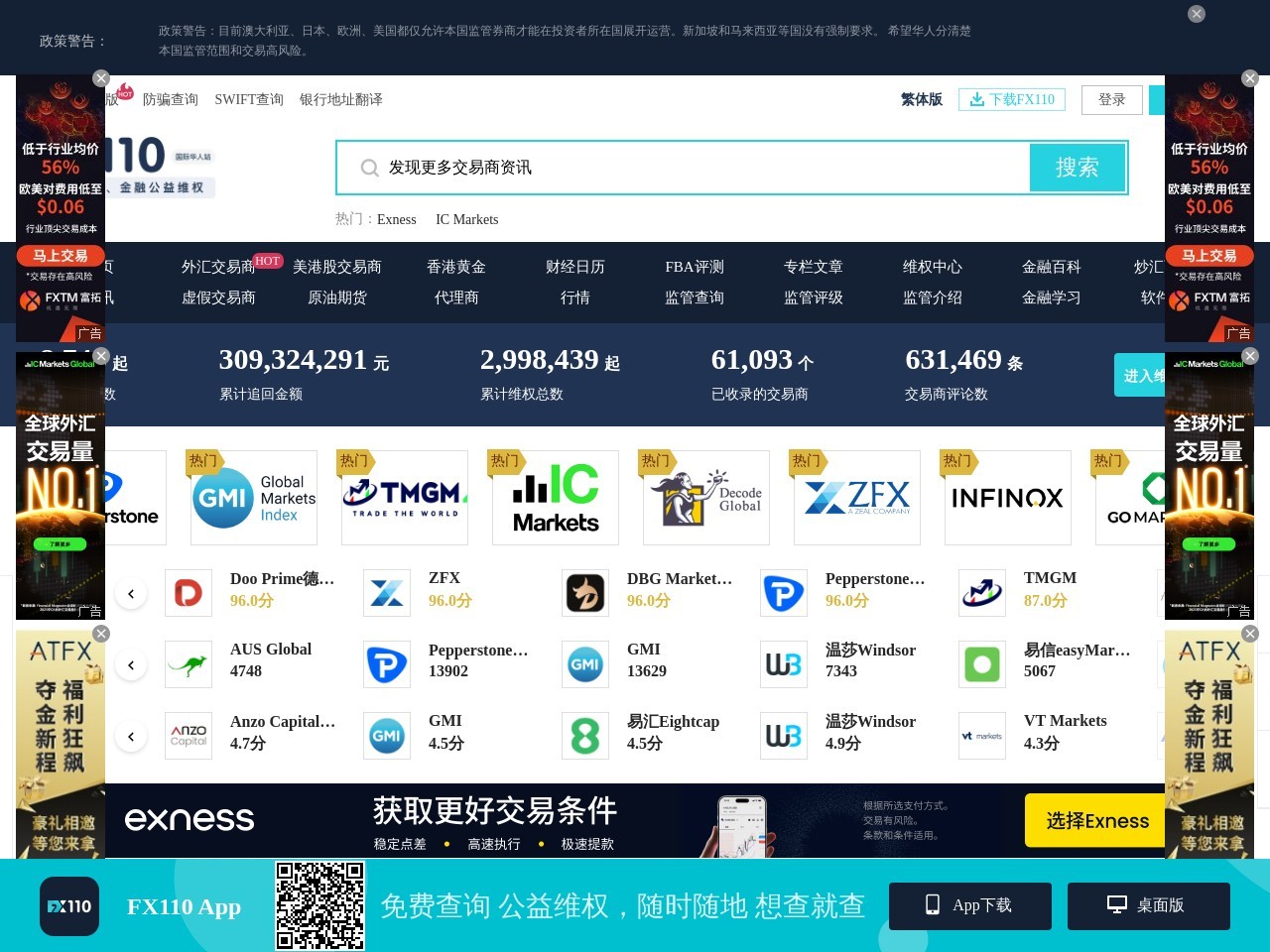Open the INFINOX broker logo card
Screen dimensions: 1270x952
pyautogui.click(x=1007, y=497)
